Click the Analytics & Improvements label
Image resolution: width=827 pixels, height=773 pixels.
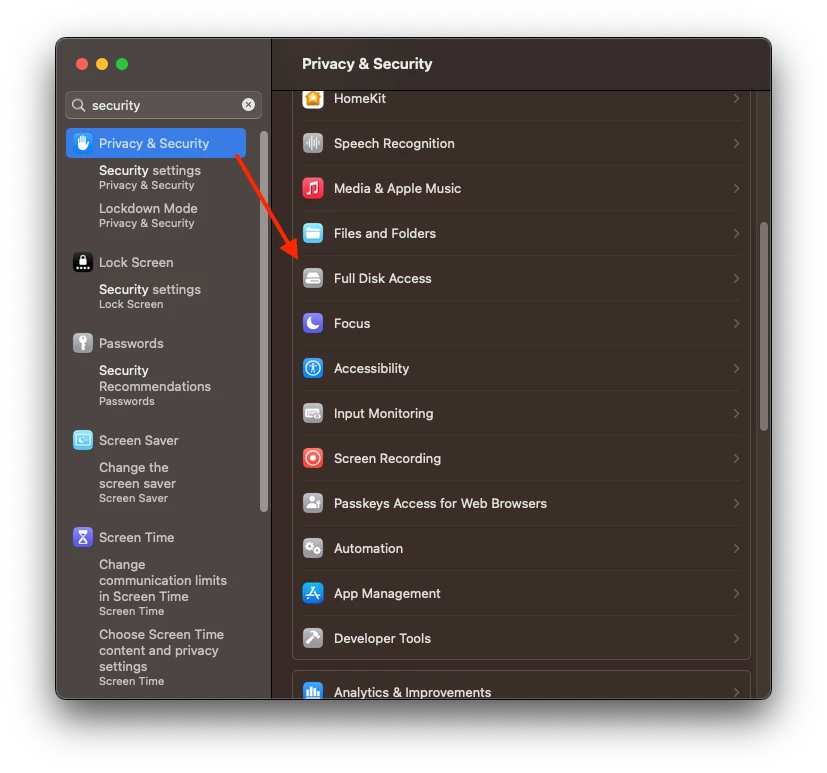412,692
